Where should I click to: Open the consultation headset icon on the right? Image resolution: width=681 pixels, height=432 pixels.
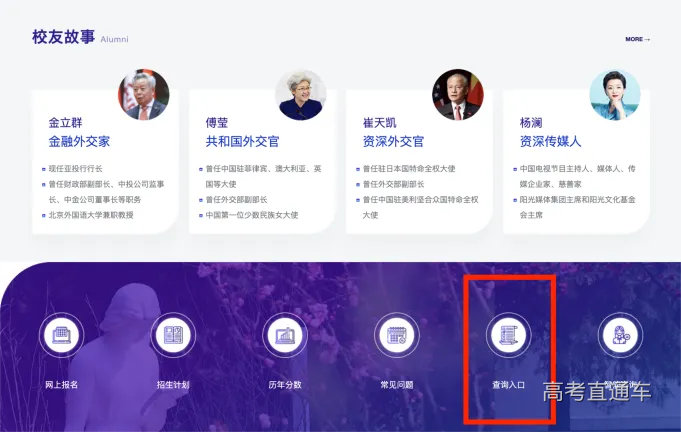coord(621,335)
